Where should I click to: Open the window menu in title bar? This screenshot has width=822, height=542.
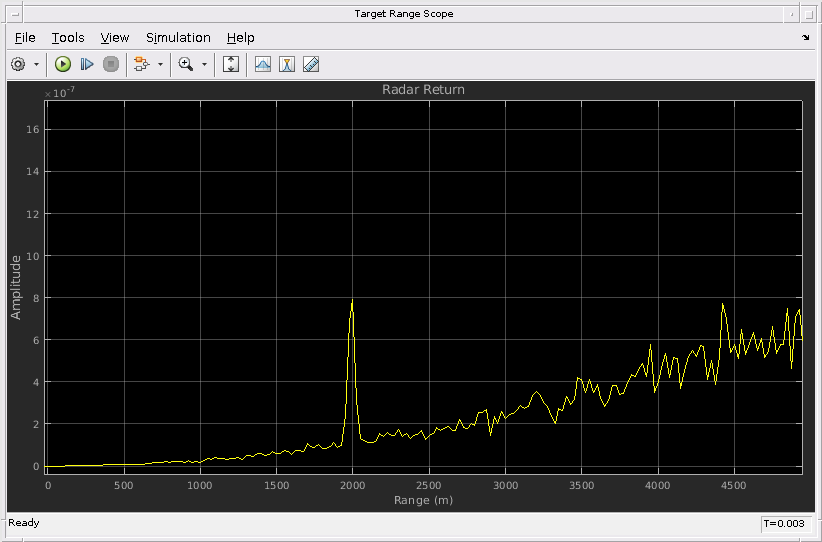click(x=15, y=14)
